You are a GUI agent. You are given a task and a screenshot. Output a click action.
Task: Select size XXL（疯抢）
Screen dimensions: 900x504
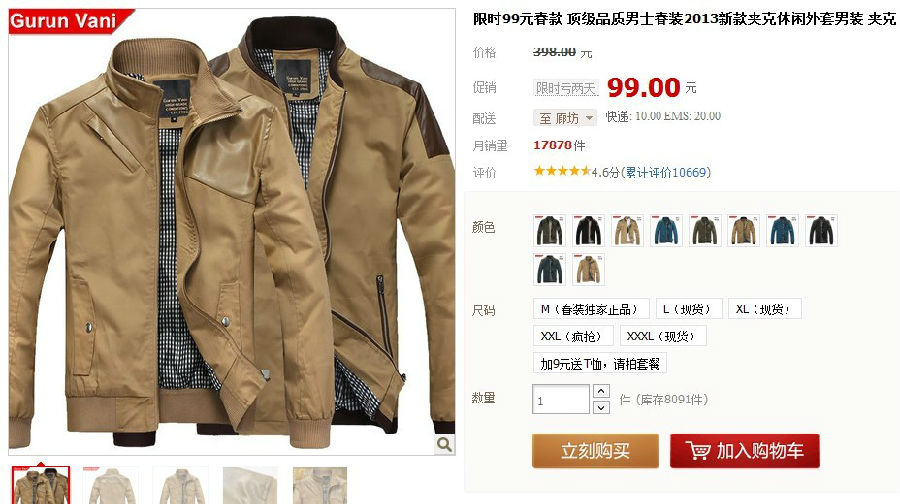[x=573, y=336]
